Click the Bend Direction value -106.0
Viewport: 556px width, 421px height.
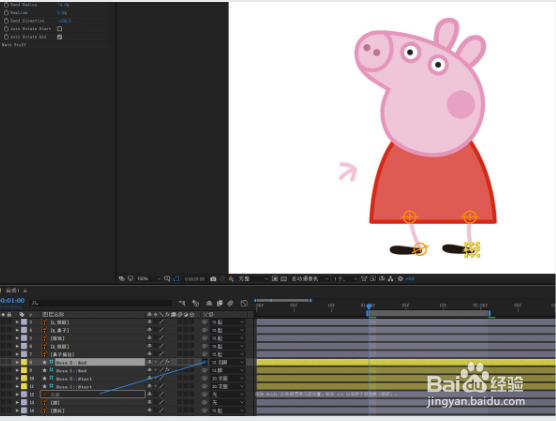coord(64,21)
